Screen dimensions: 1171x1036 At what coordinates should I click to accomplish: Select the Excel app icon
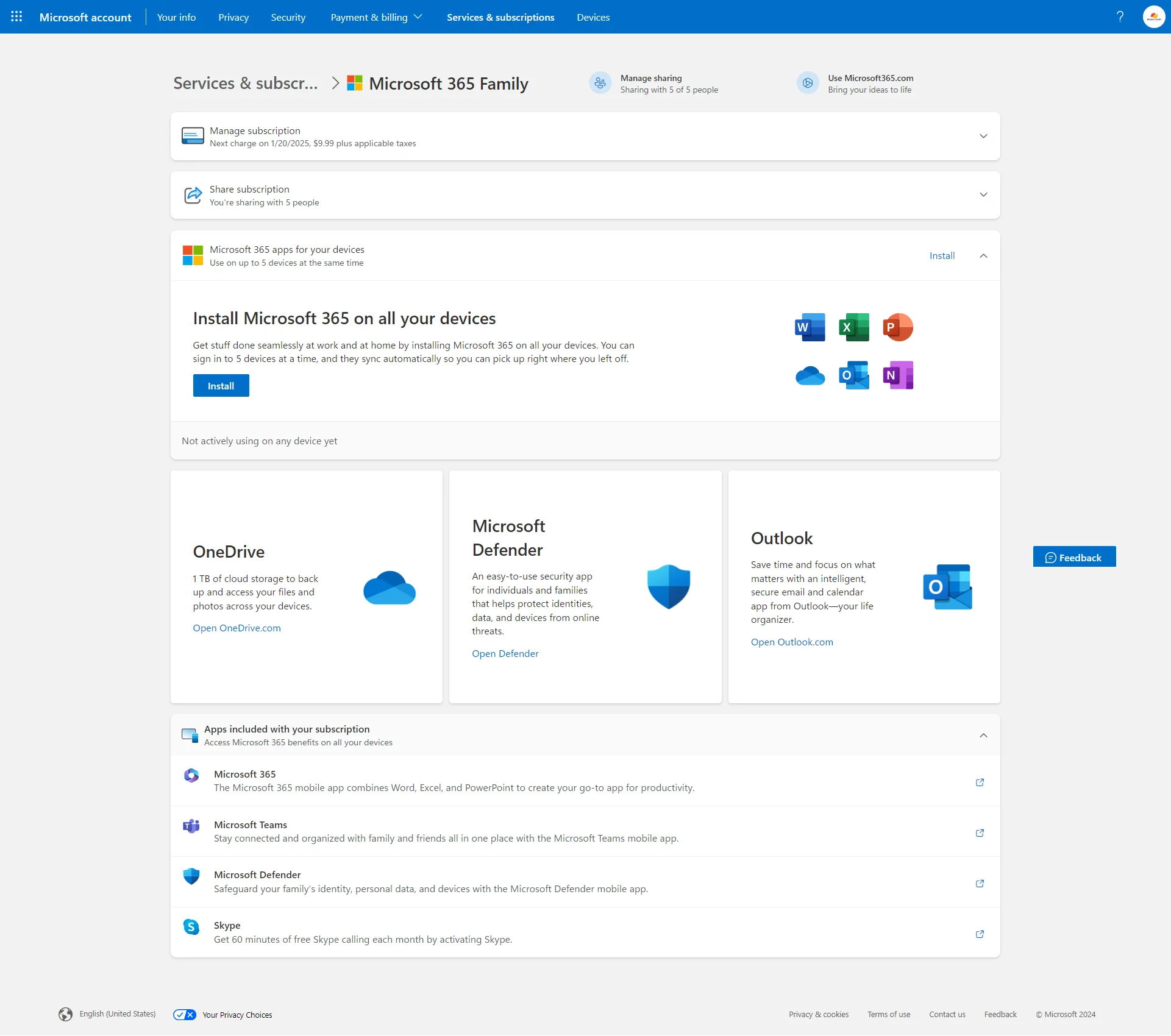[853, 327]
